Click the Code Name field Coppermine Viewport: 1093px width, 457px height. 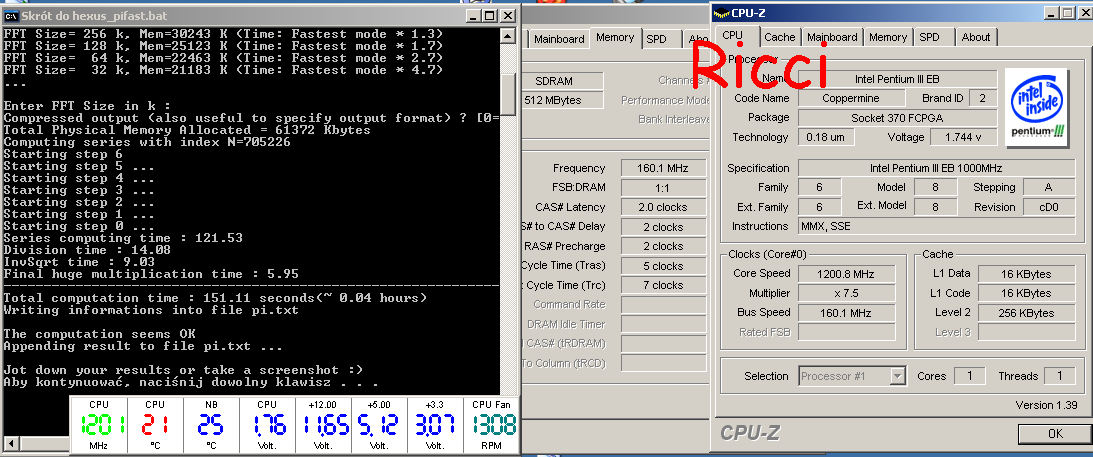[x=851, y=98]
